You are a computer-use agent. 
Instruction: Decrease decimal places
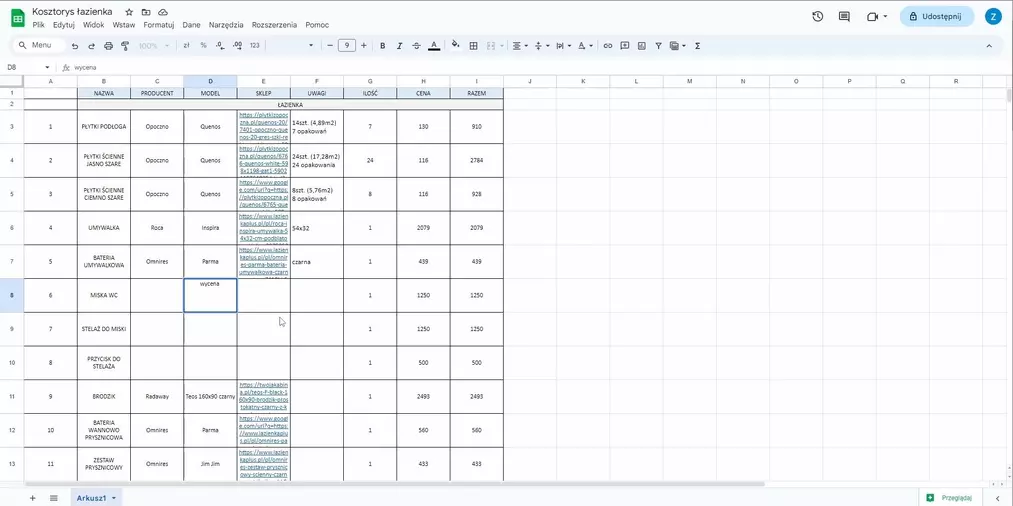[x=220, y=46]
